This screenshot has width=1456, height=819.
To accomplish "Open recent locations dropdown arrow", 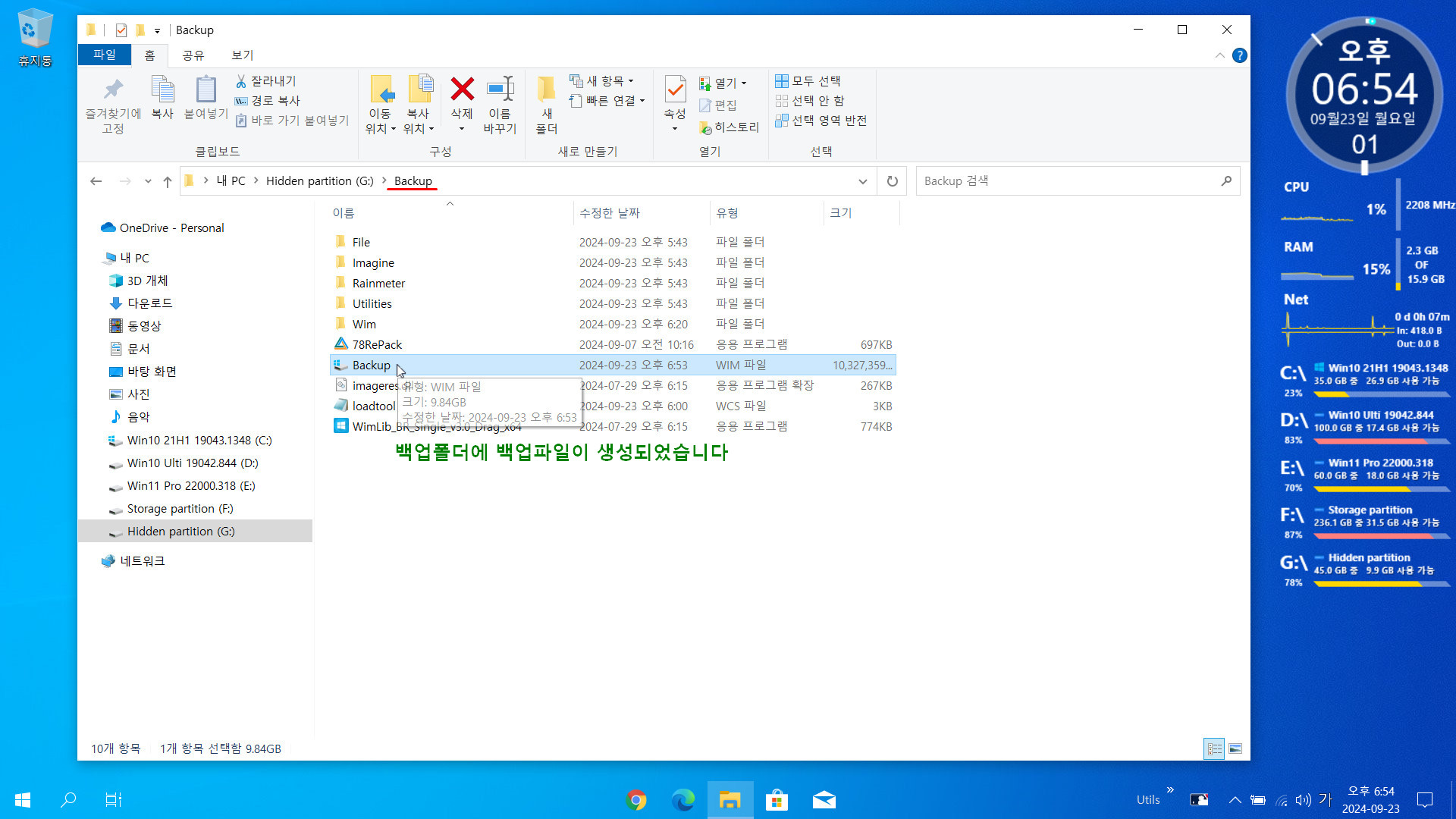I will pos(148,181).
